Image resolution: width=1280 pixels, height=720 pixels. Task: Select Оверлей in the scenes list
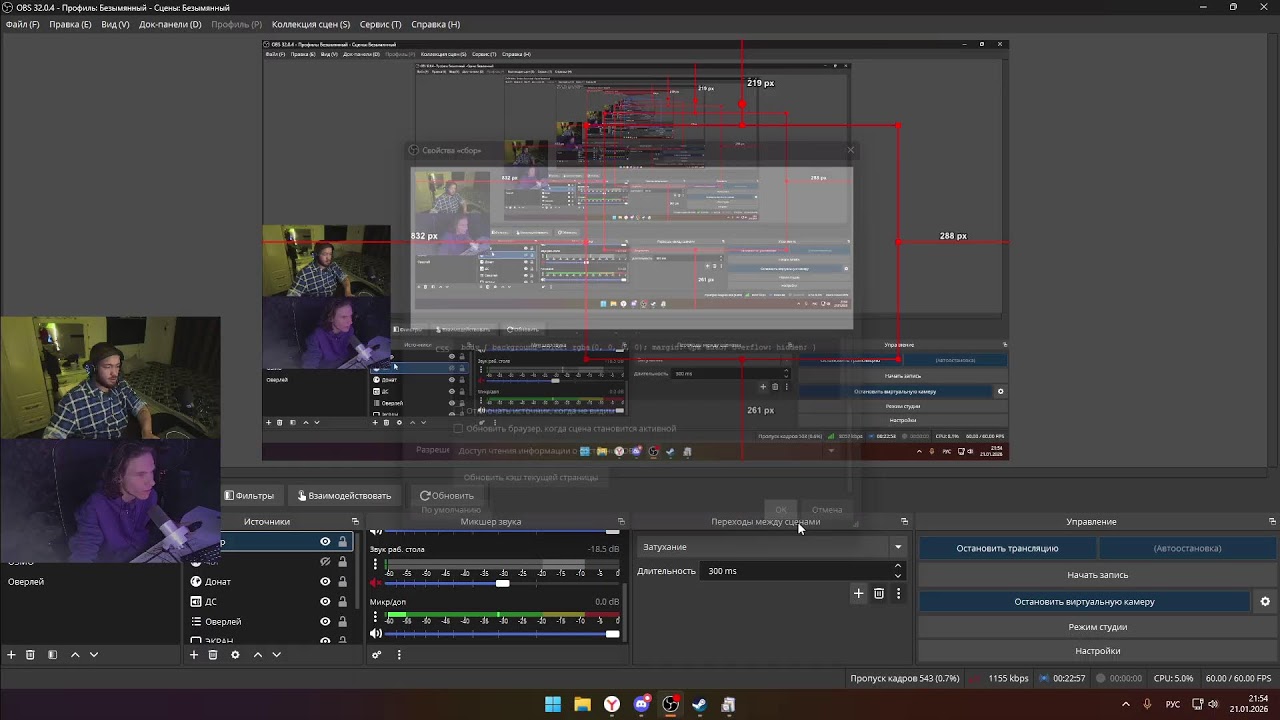pyautogui.click(x=27, y=582)
